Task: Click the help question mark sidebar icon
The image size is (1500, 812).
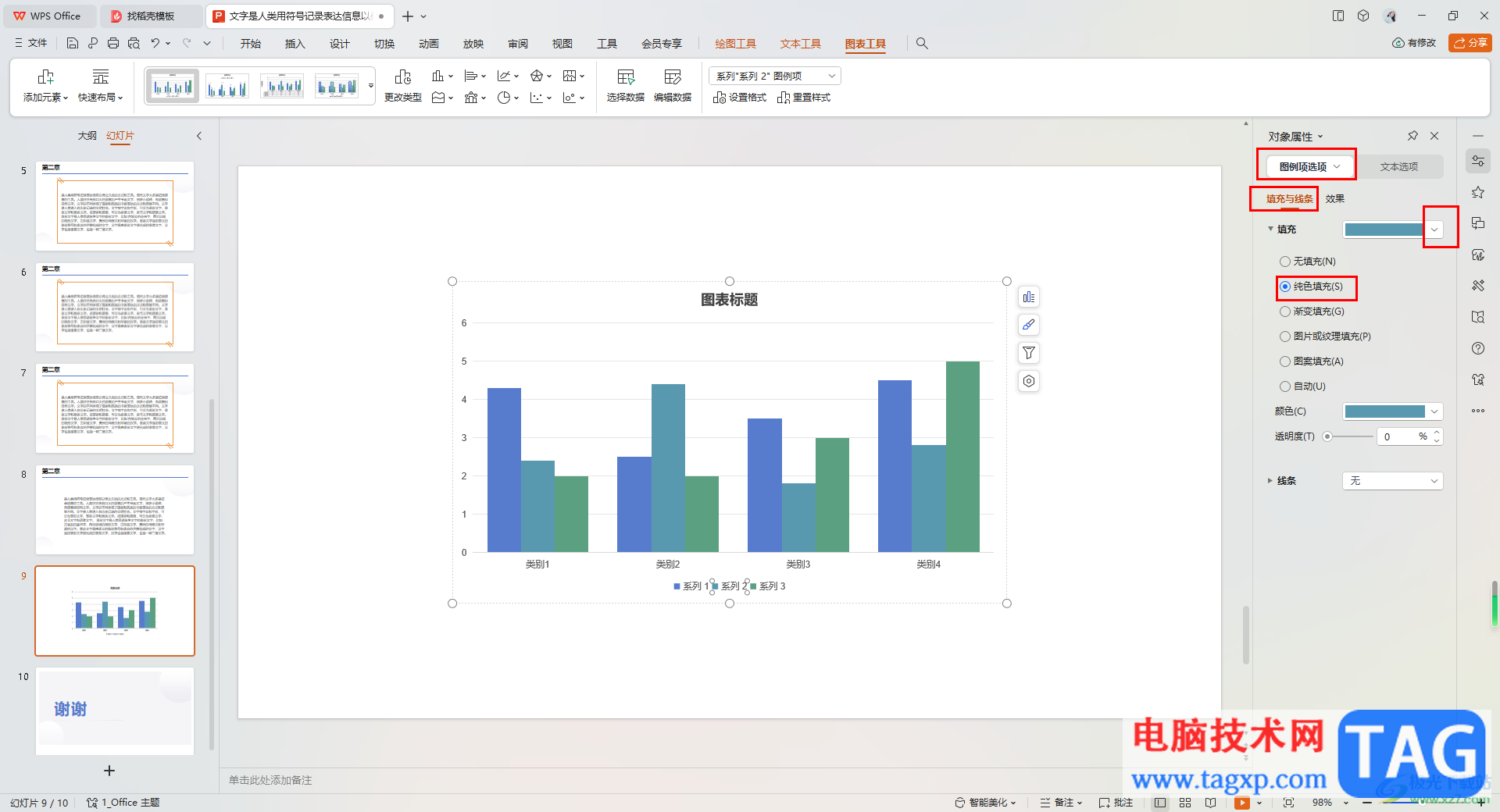Action: pos(1478,348)
